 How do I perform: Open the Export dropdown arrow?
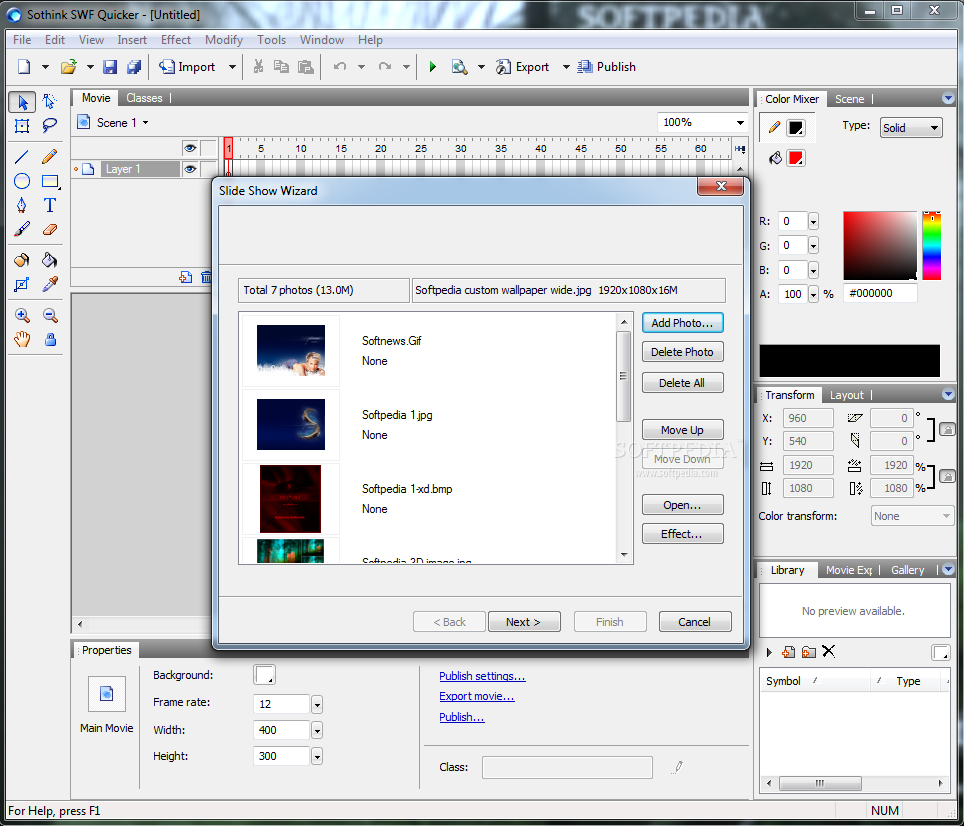[x=566, y=66]
